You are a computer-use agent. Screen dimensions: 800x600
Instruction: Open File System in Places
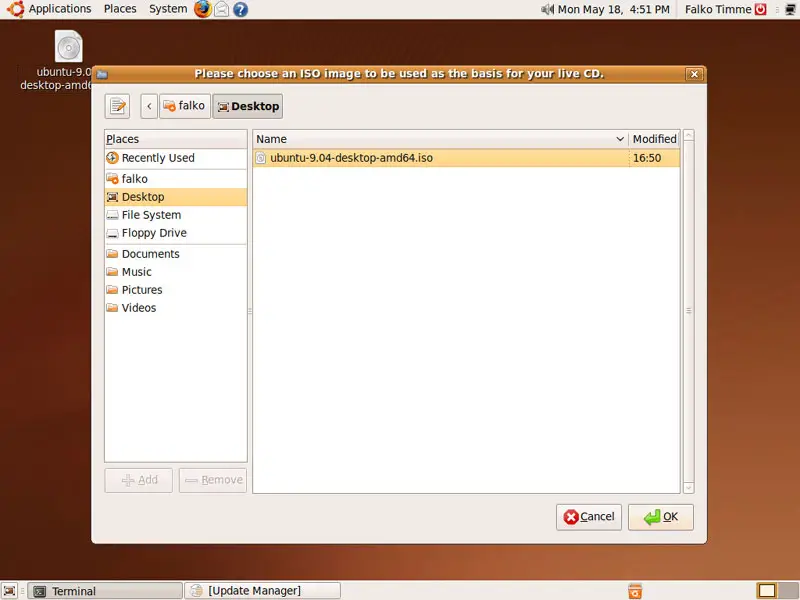[176, 215]
